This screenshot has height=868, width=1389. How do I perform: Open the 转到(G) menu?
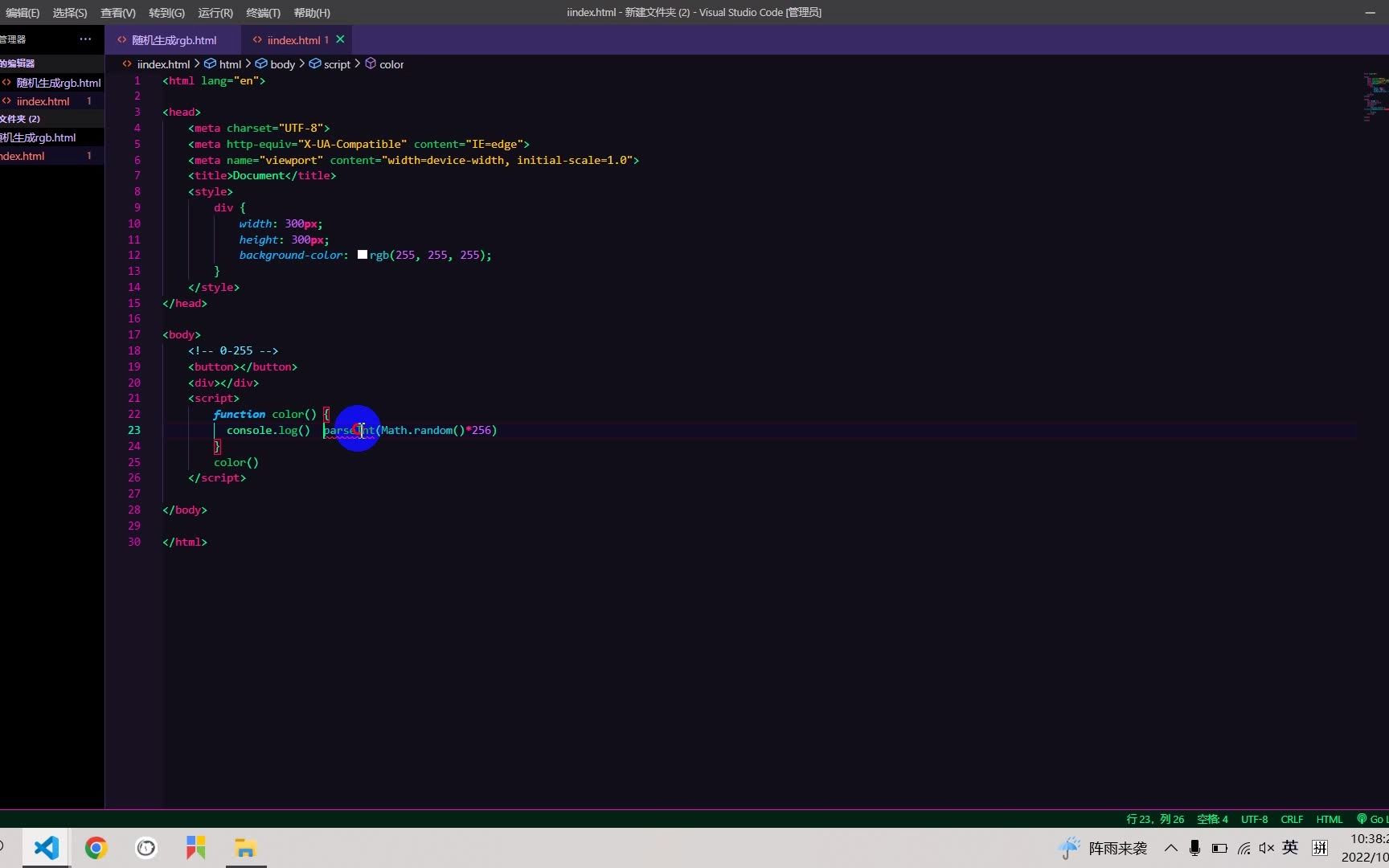[x=166, y=13]
